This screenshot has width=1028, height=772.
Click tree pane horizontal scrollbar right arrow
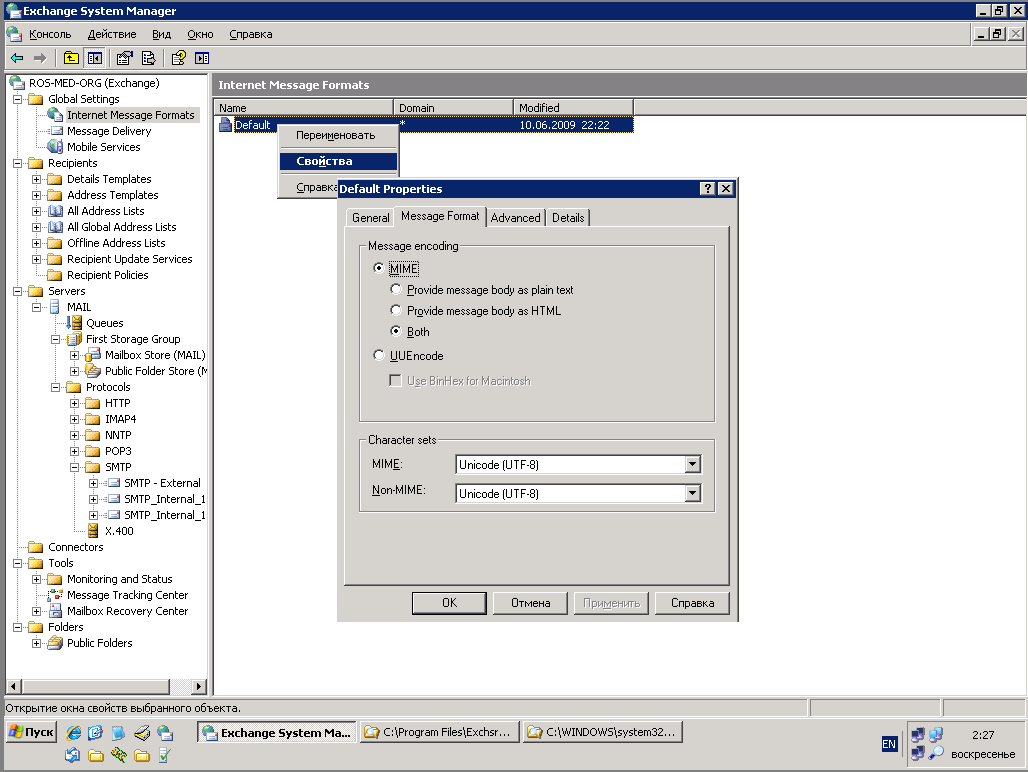198,686
